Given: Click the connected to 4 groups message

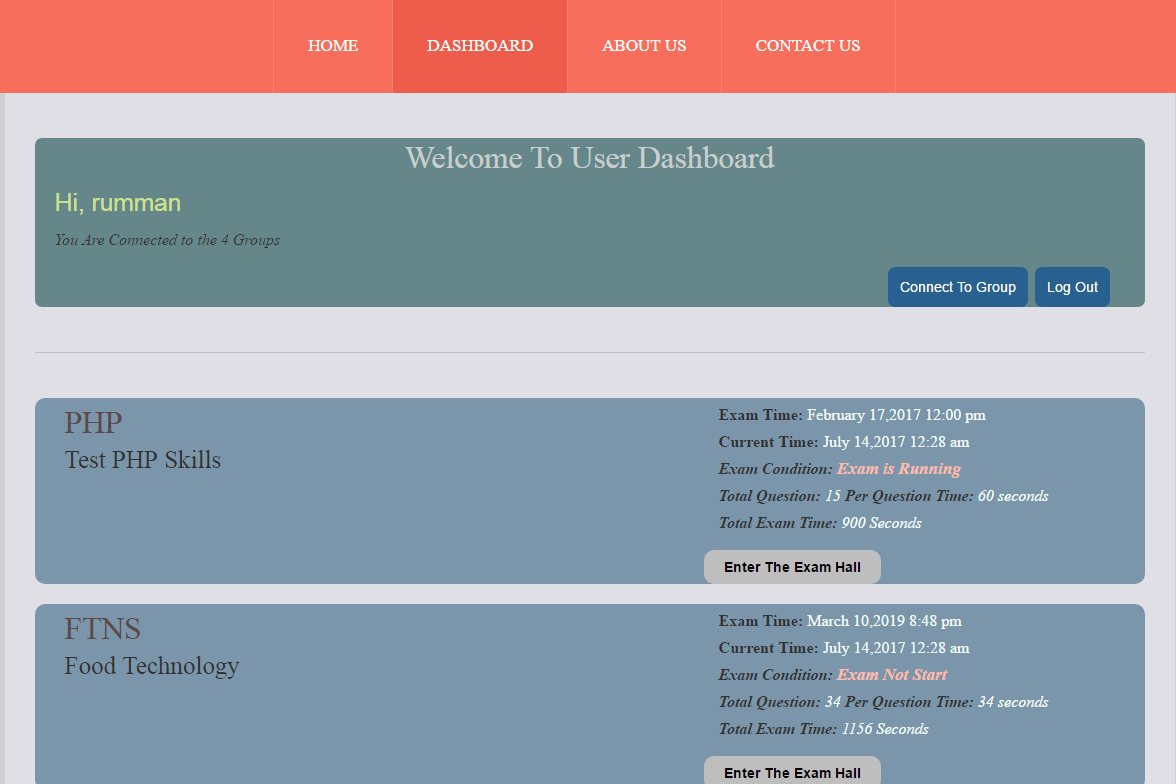Looking at the screenshot, I should pos(167,240).
